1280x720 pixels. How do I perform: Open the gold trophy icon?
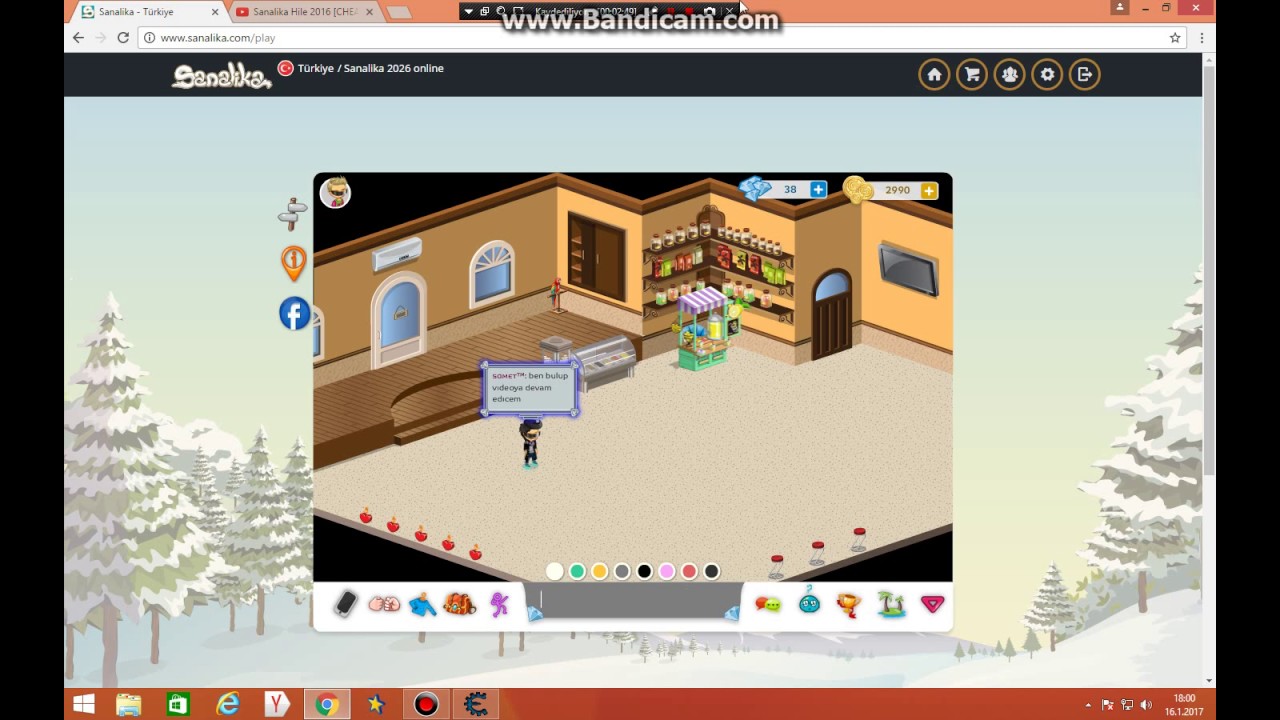(x=849, y=605)
